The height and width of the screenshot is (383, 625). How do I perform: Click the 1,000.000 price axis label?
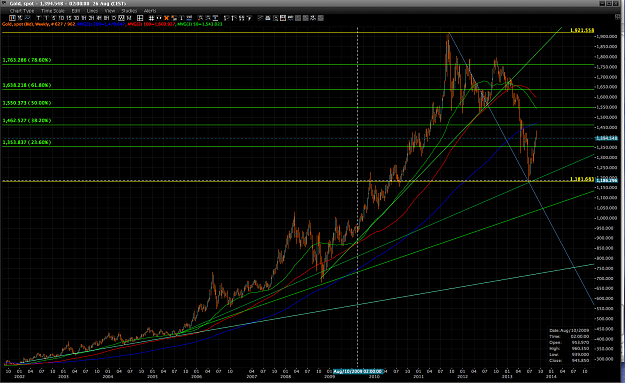pyautogui.click(x=607, y=218)
